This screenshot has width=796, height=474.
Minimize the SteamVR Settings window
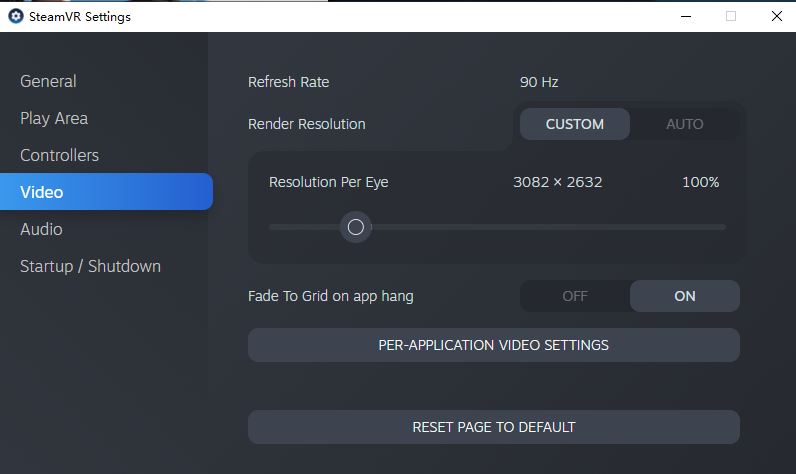click(686, 16)
